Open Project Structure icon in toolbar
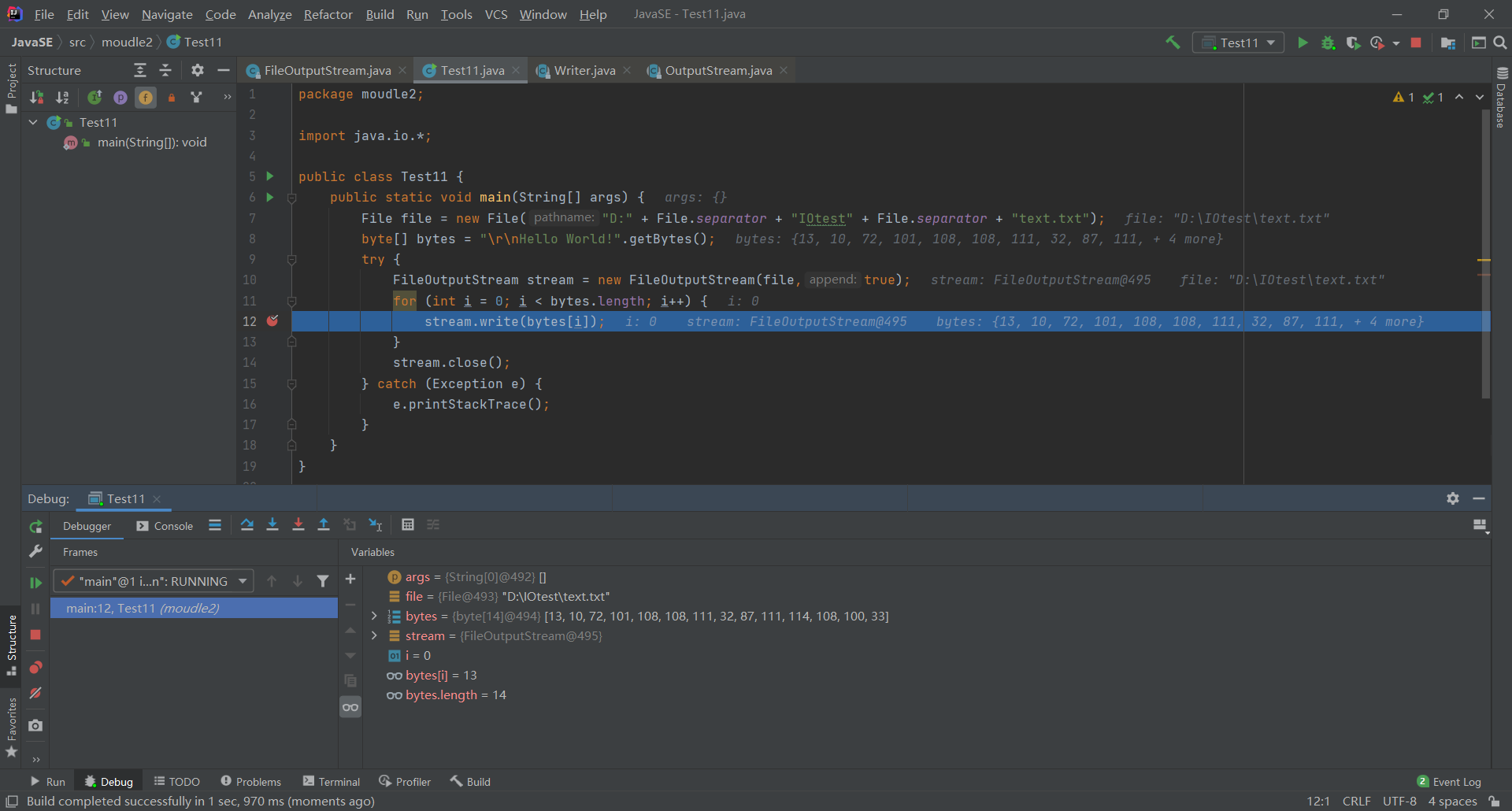1512x811 pixels. pyautogui.click(x=1447, y=43)
